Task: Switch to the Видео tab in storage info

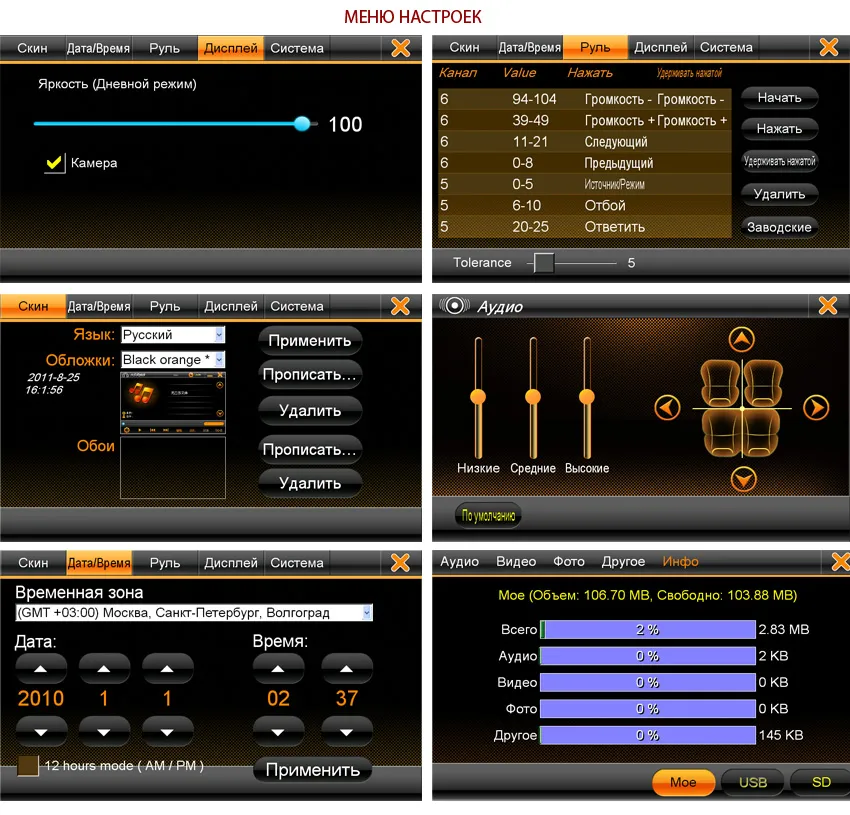Action: click(x=516, y=562)
